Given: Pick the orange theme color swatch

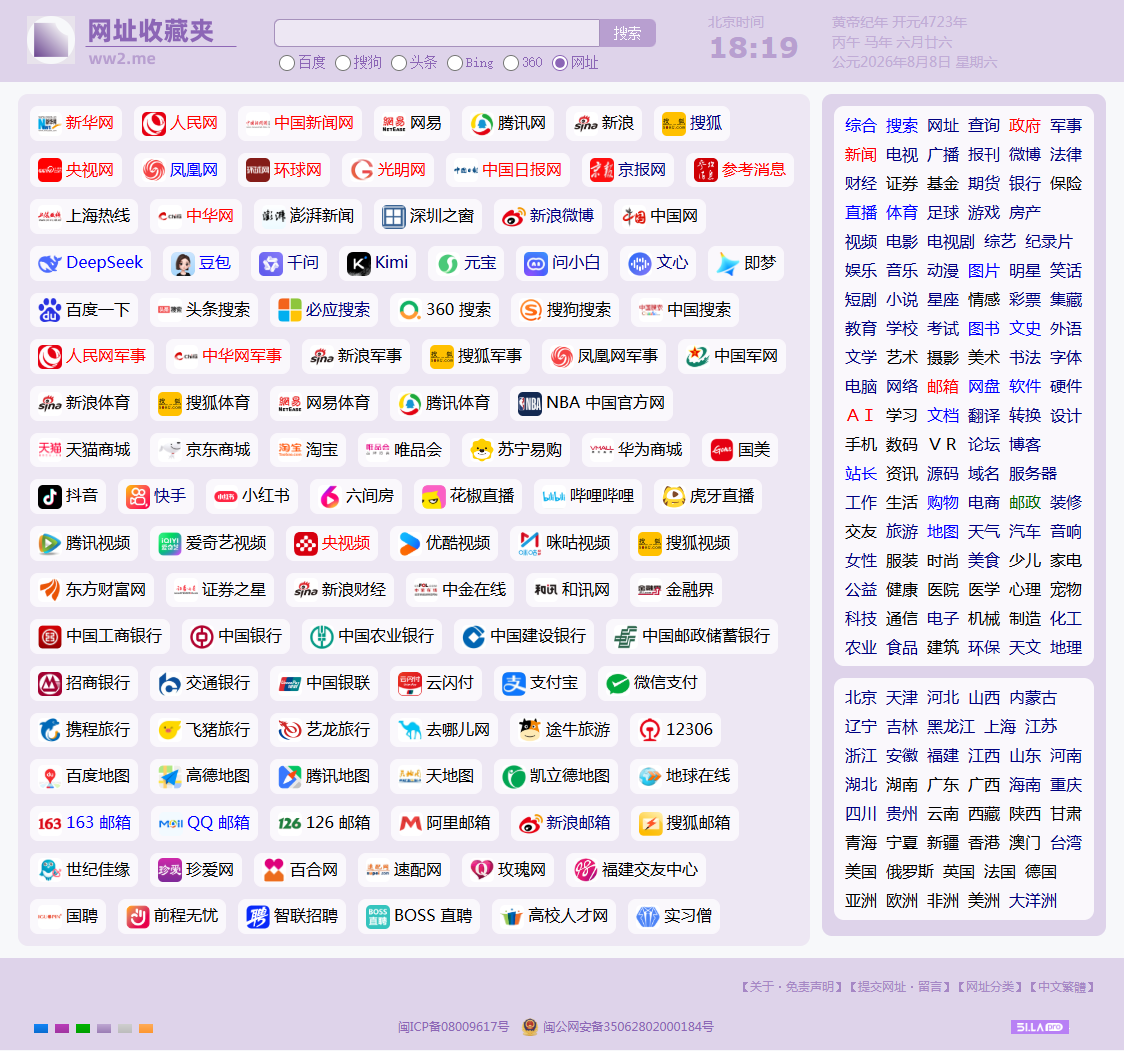Looking at the screenshot, I should coord(146,1028).
